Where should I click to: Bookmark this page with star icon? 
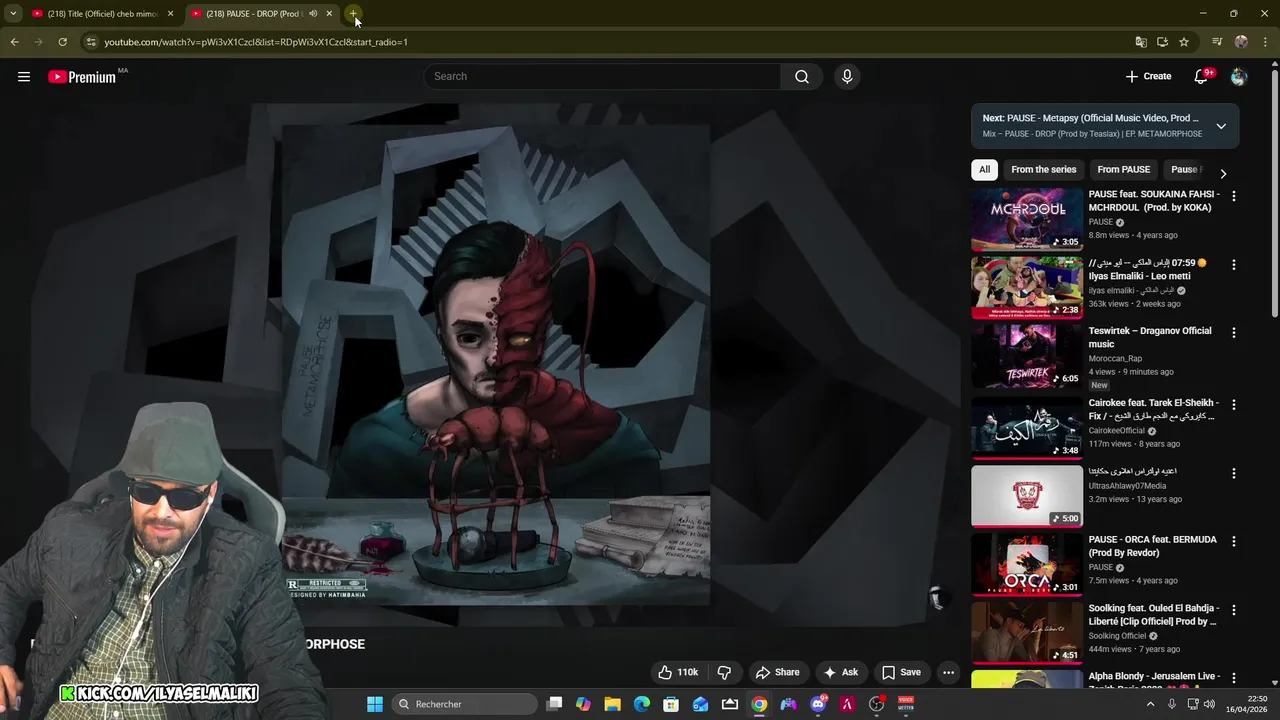tap(1184, 42)
